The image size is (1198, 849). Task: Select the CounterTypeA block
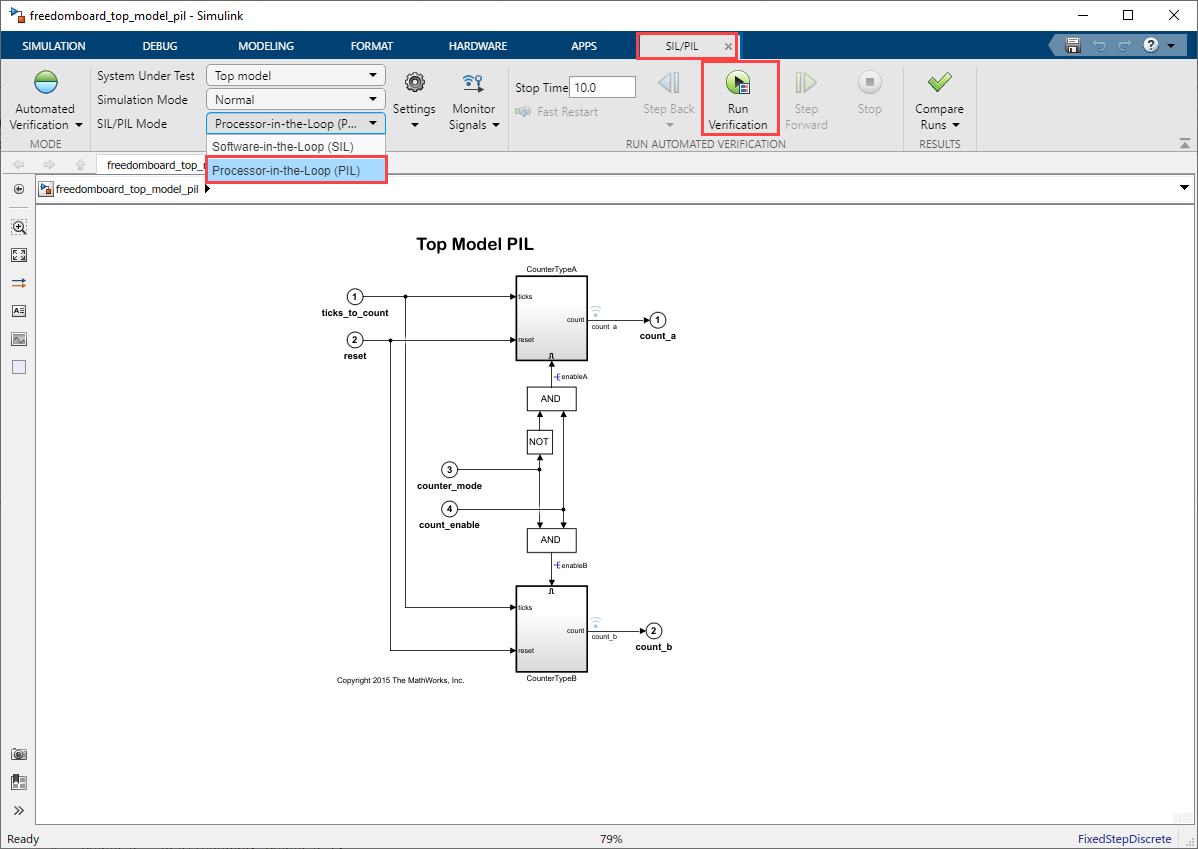[x=551, y=318]
